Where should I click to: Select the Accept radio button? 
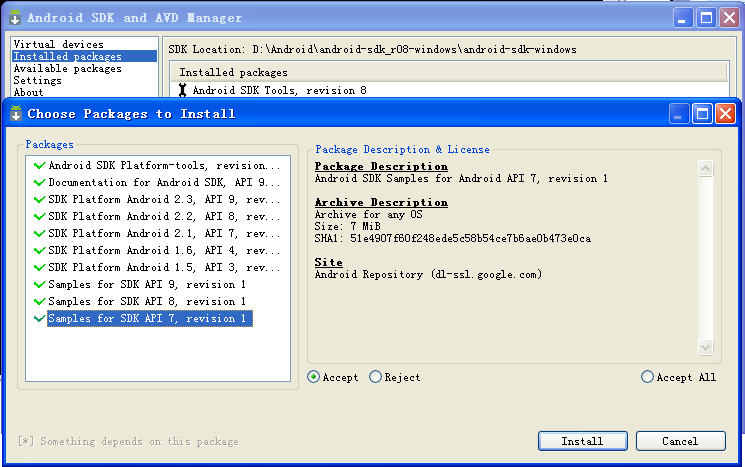point(314,377)
